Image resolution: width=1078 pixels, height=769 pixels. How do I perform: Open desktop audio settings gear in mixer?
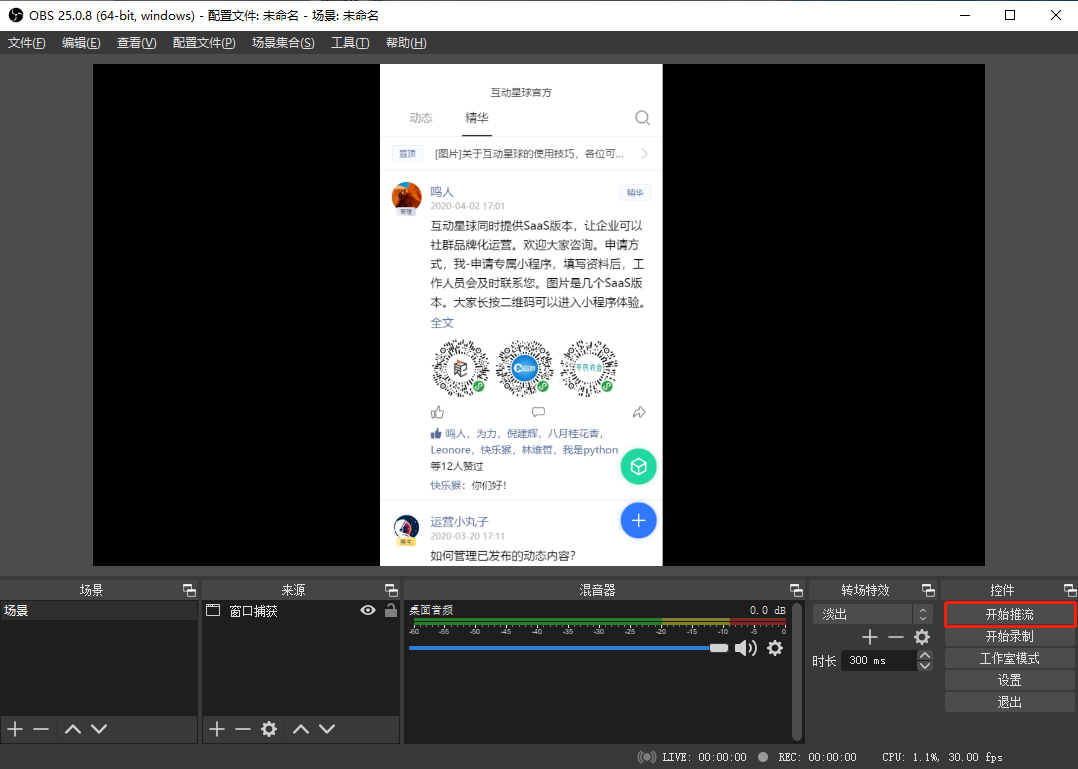tap(775, 648)
